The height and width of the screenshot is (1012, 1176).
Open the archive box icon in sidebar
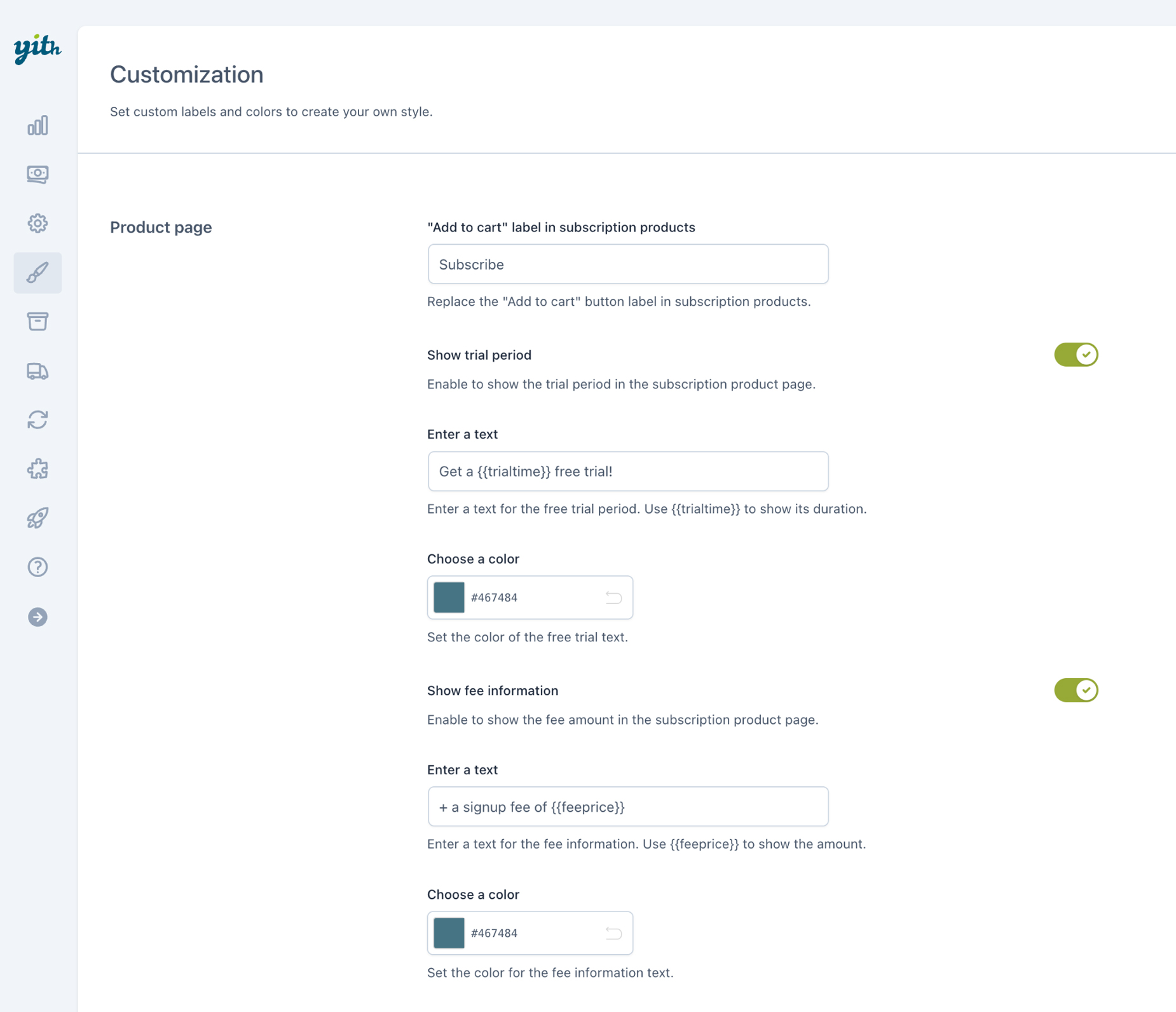coord(38,322)
